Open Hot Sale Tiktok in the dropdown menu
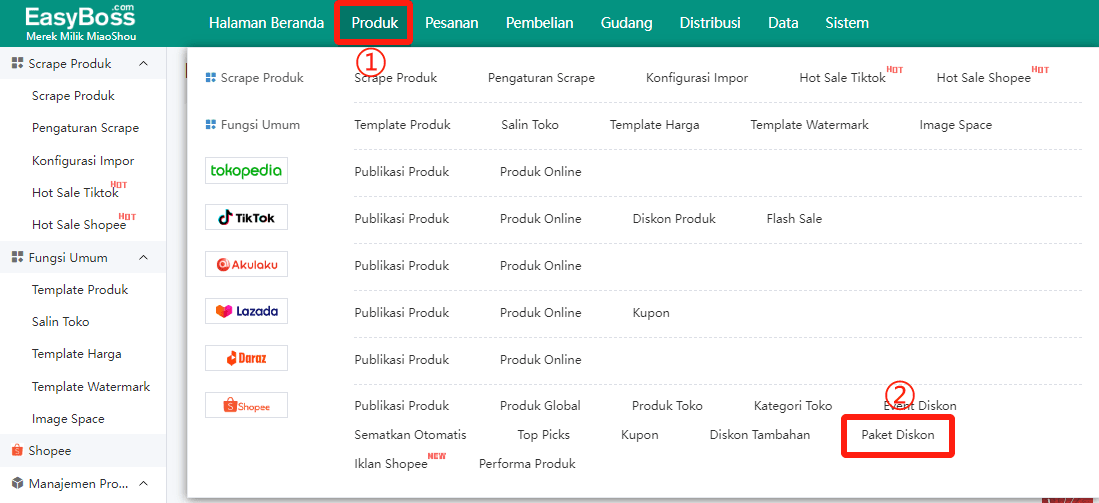1099x503 pixels. (x=842, y=78)
